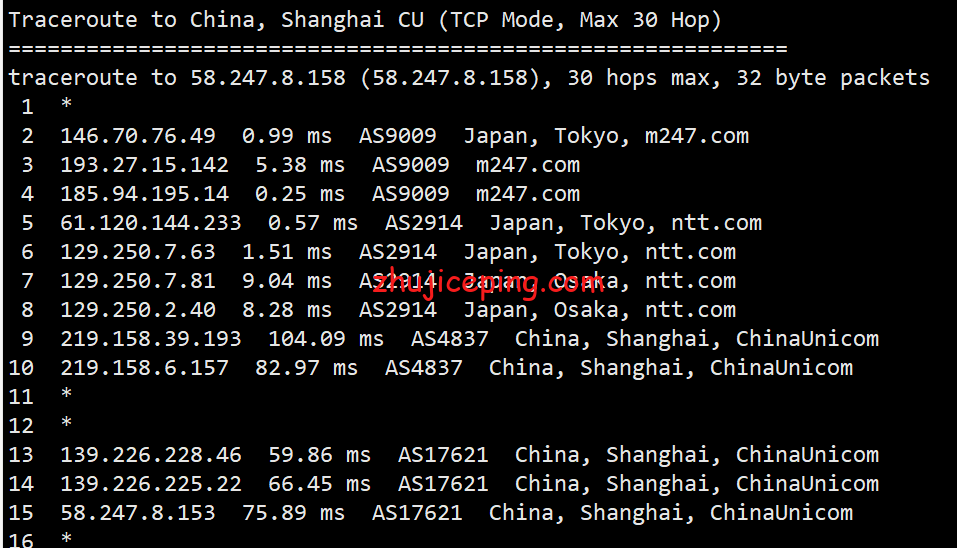Click the 9.04 ms latency value

287,281
